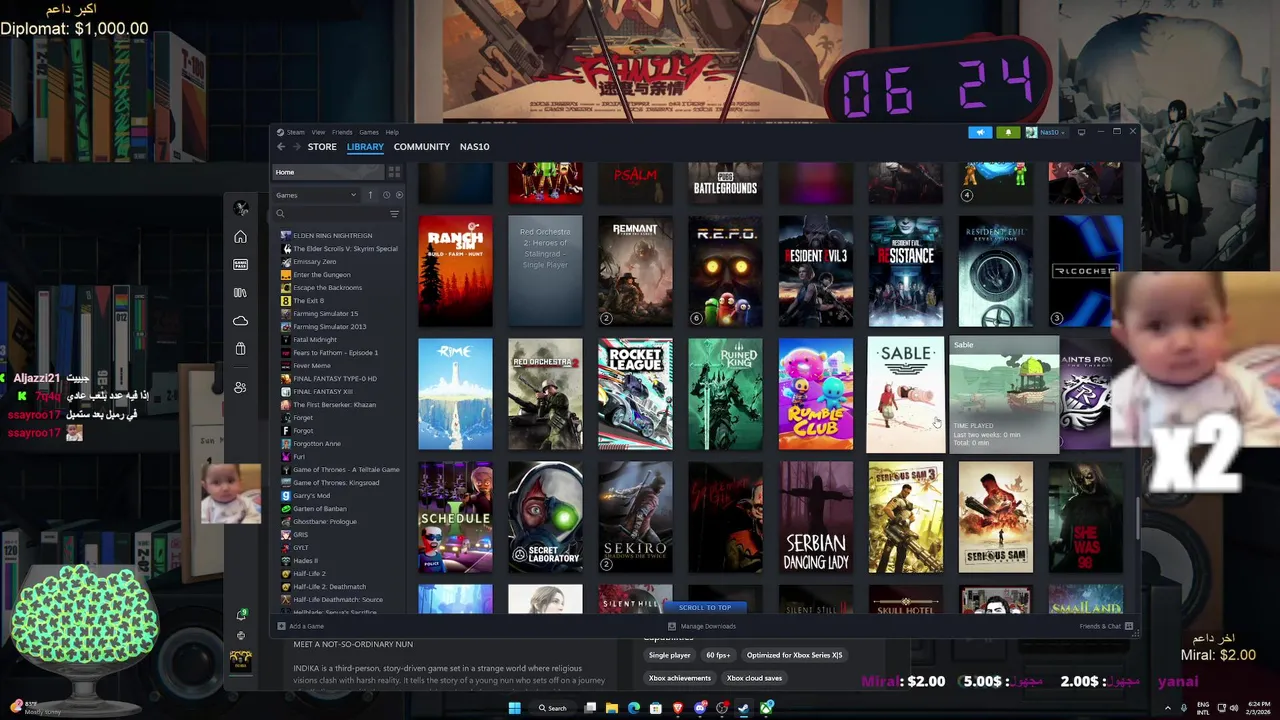Image resolution: width=1280 pixels, height=720 pixels.
Task: Select Garry's Mod in game list
Action: pyautogui.click(x=311, y=496)
